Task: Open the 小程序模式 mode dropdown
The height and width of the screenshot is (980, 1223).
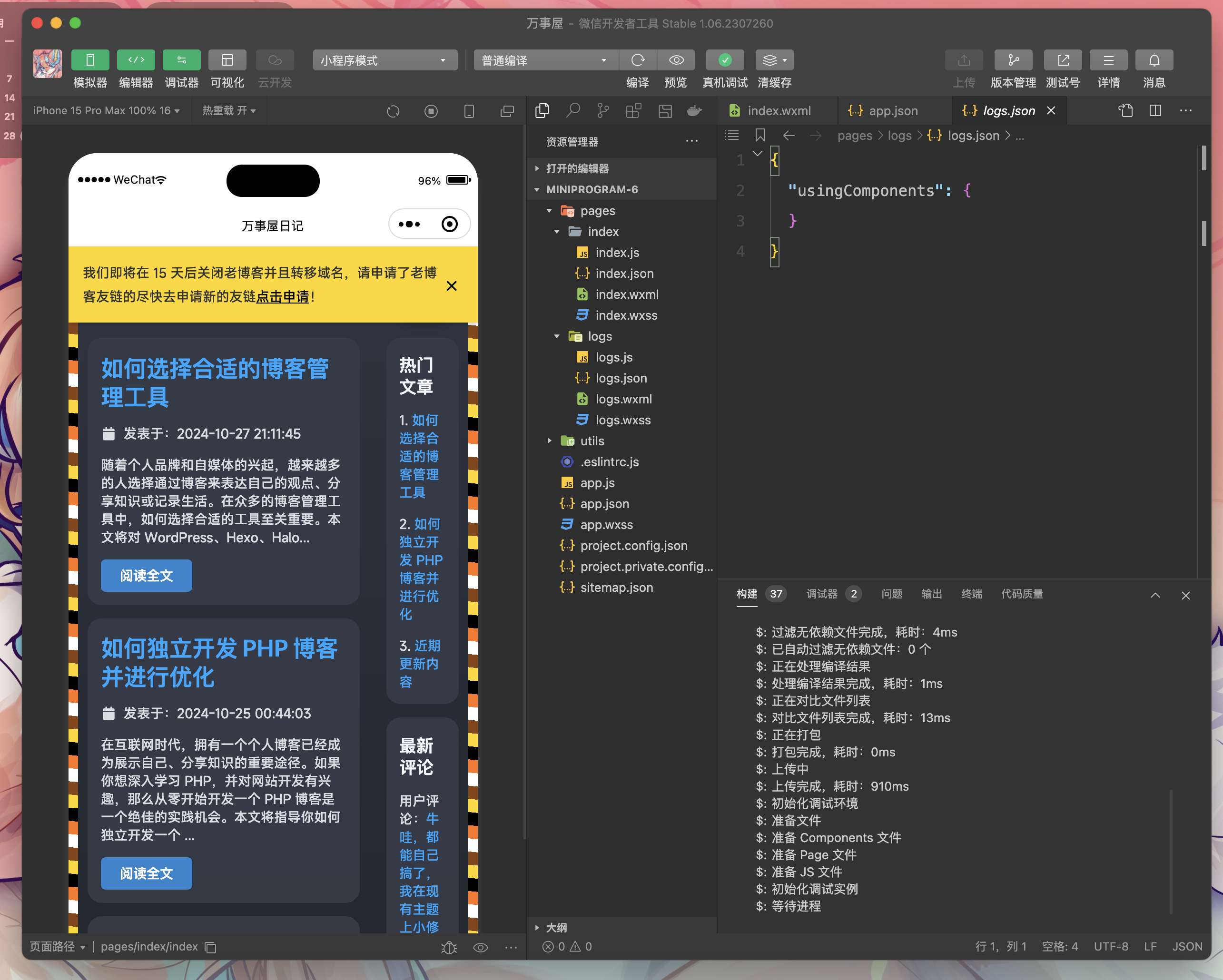Action: point(385,60)
